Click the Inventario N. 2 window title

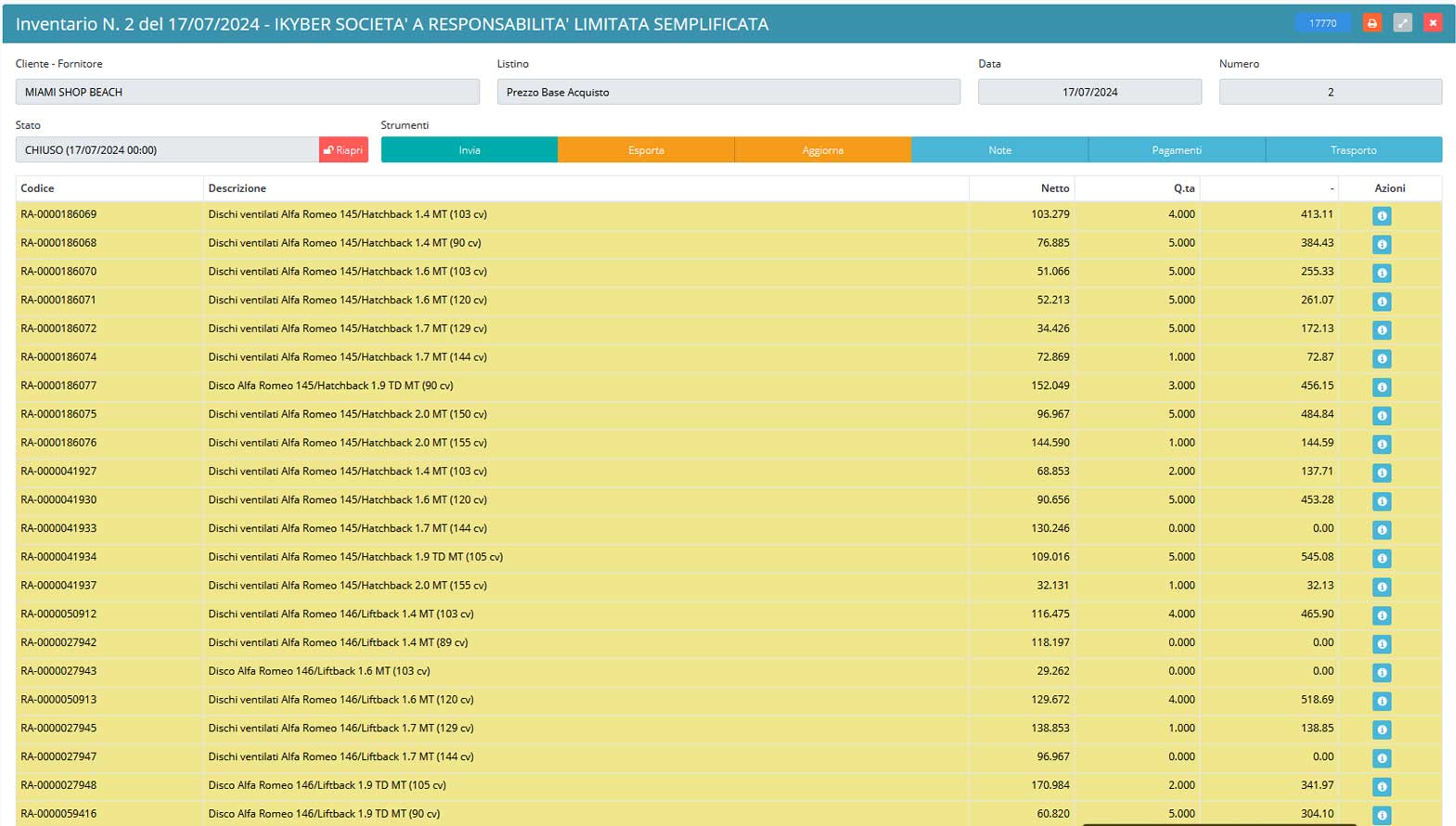392,24
